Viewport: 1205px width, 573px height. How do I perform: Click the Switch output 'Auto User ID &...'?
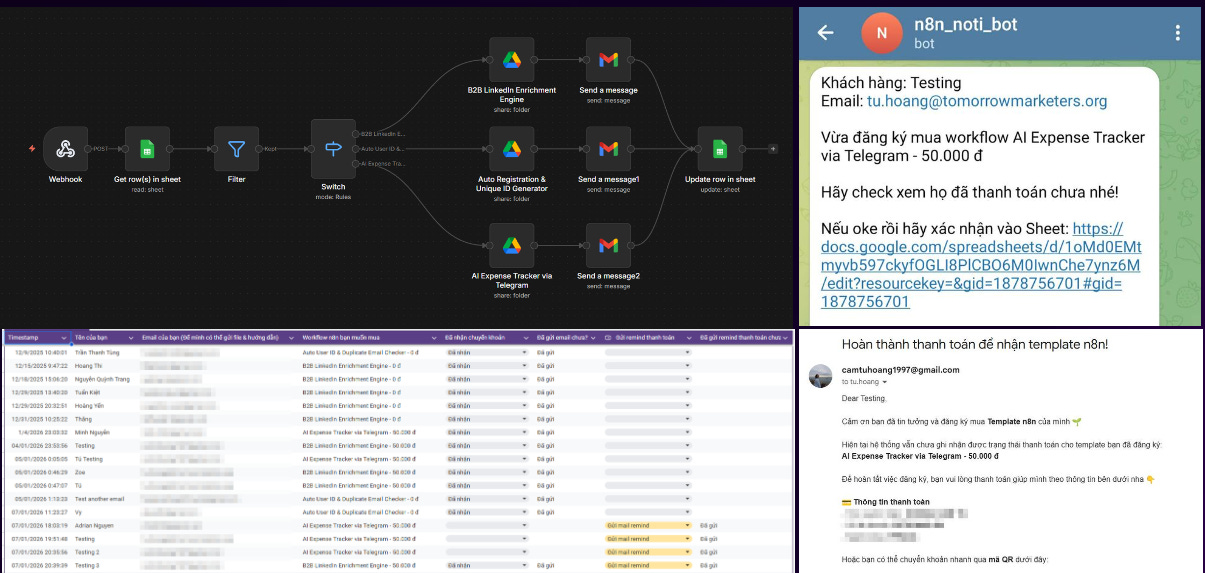click(x=381, y=149)
